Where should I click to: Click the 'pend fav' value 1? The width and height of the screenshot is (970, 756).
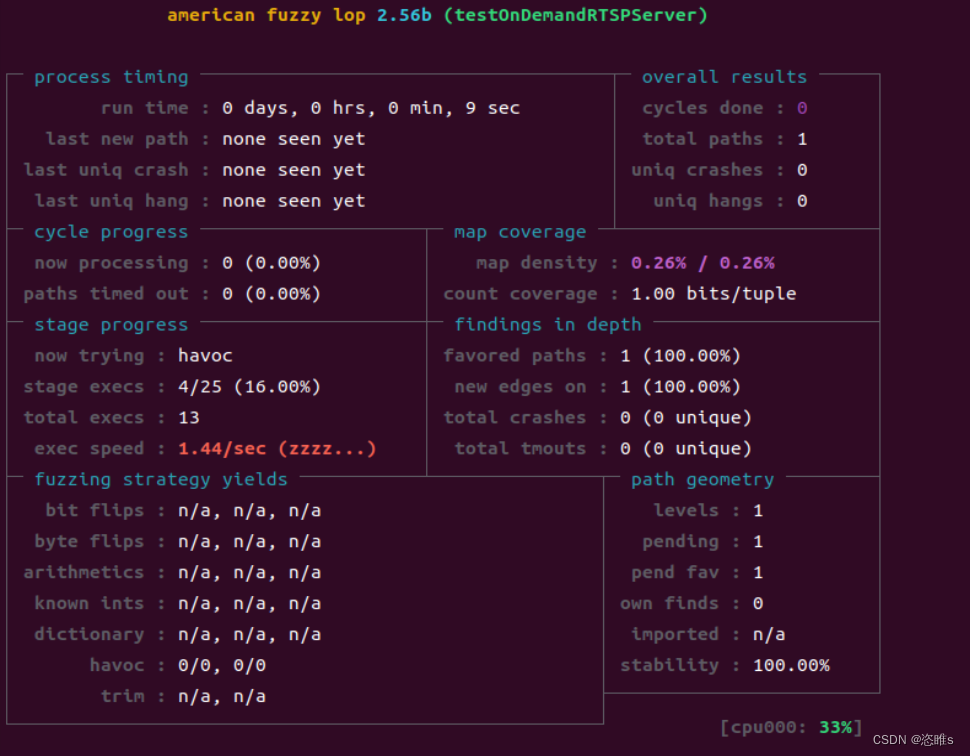(x=758, y=573)
